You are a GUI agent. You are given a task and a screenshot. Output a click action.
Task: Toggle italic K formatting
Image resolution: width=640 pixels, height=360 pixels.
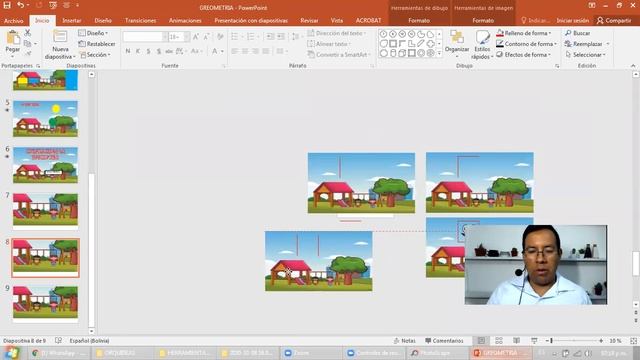[138, 51]
